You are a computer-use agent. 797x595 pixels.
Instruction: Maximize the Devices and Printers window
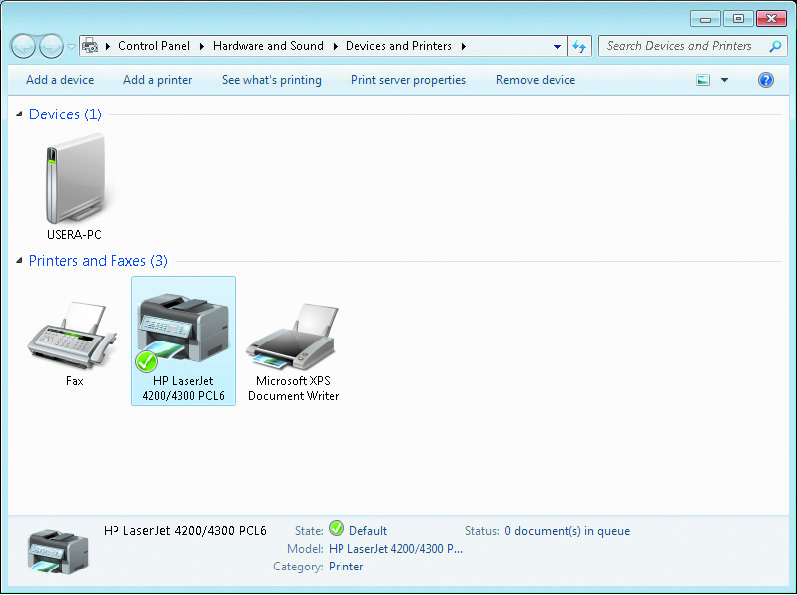click(738, 19)
